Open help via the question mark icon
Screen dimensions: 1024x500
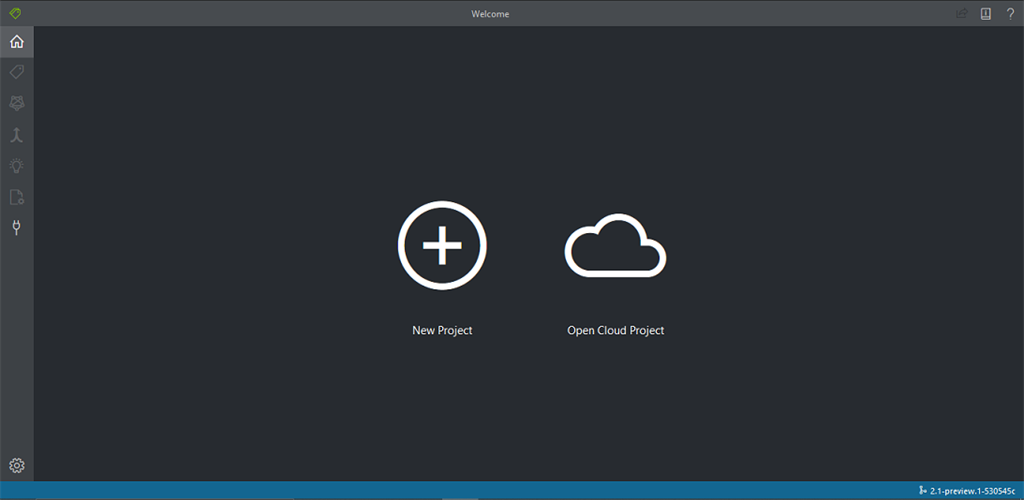tap(1010, 14)
